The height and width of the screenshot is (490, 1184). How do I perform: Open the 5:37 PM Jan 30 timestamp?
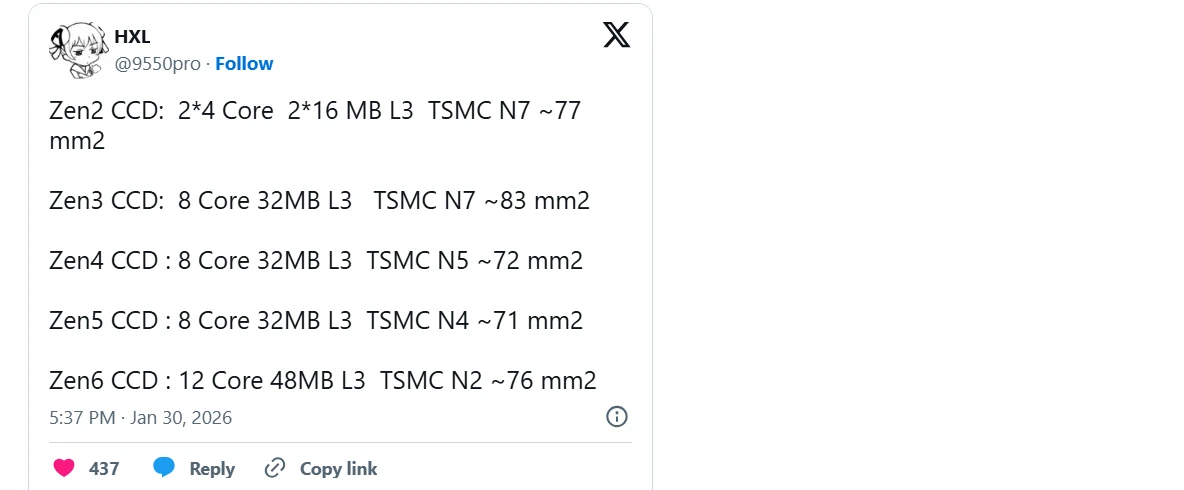(x=140, y=417)
